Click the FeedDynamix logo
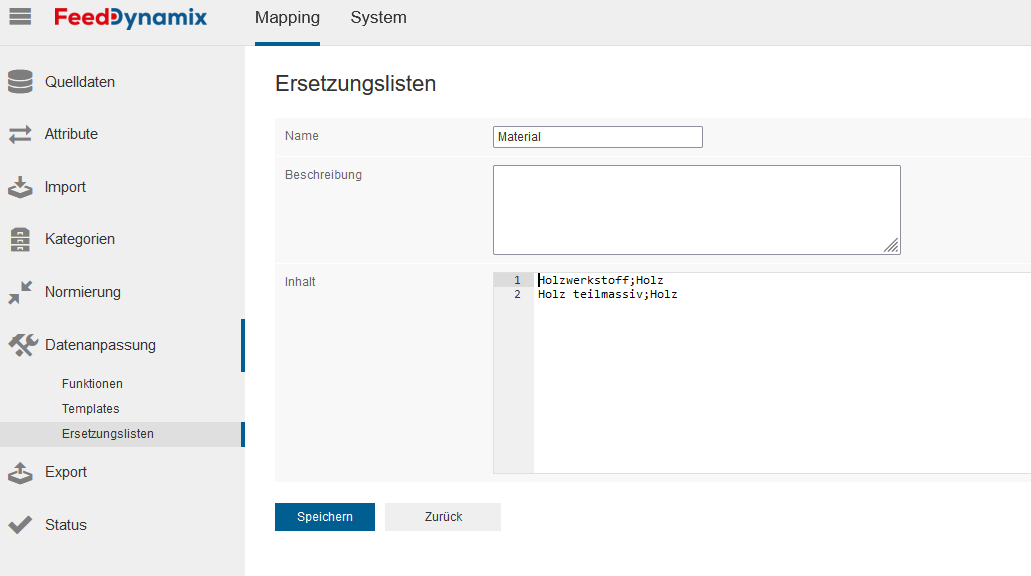The height and width of the screenshot is (576, 1031). (x=130, y=18)
